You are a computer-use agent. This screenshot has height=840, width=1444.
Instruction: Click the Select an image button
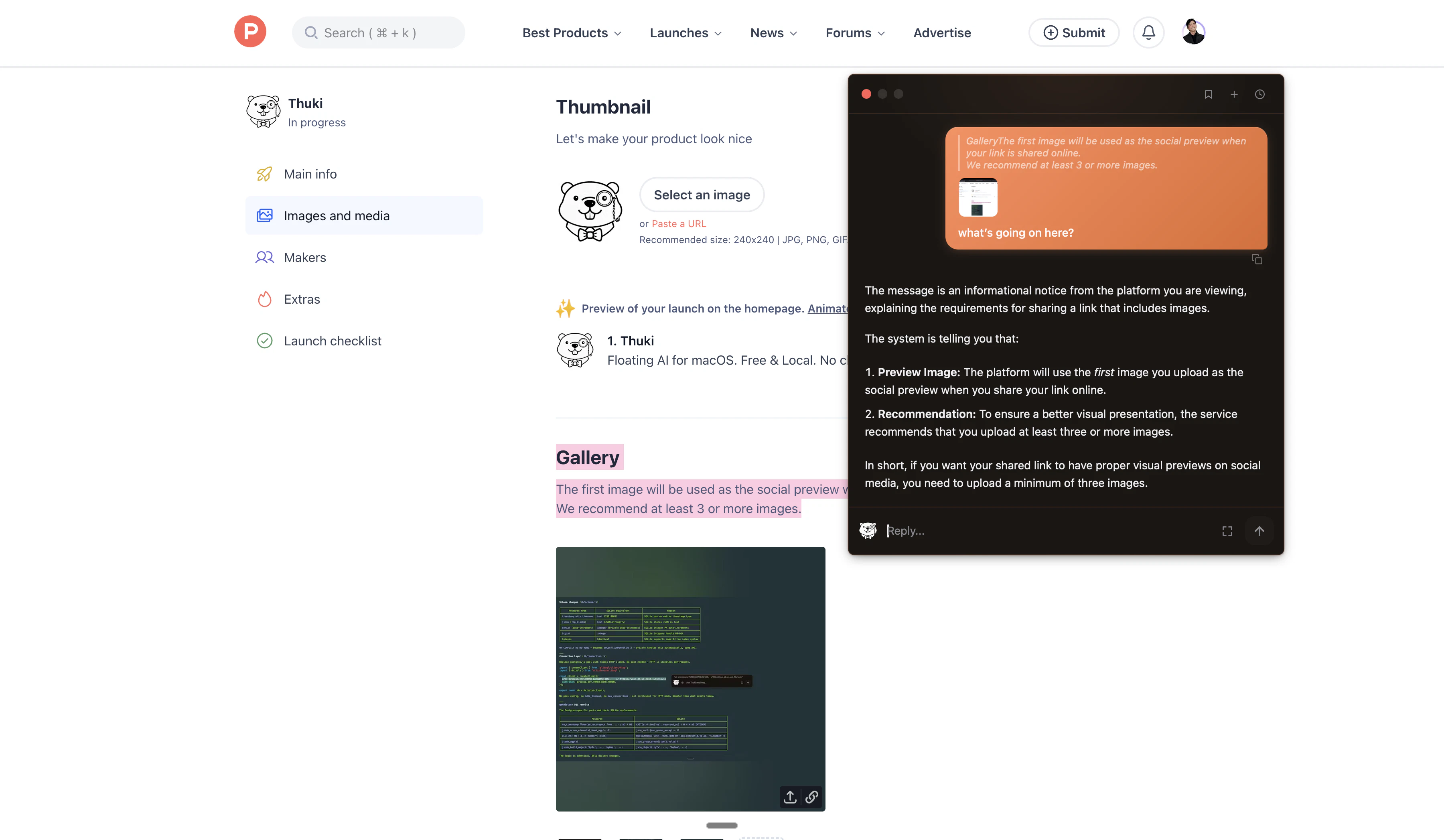(702, 194)
